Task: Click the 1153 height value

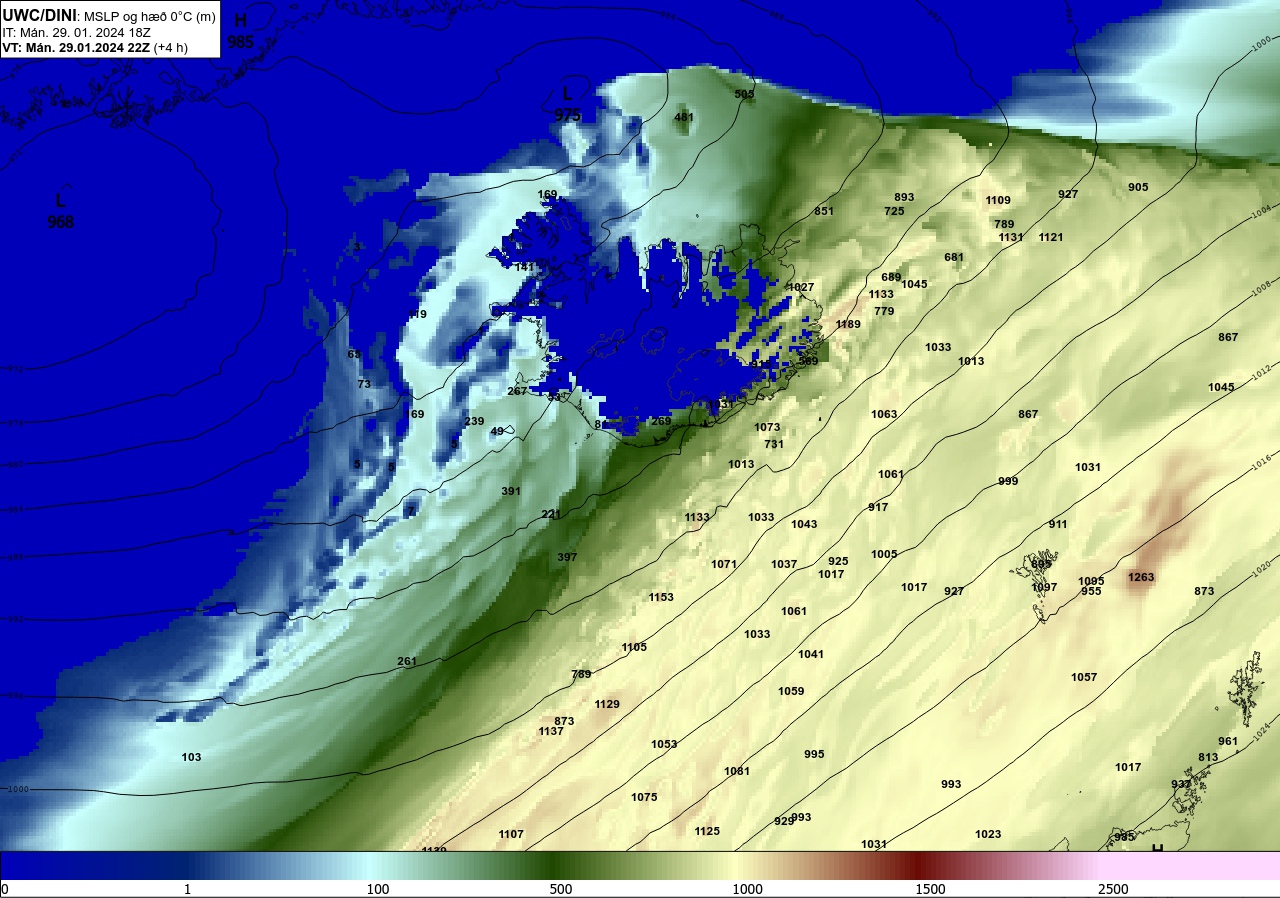Action: (x=661, y=597)
